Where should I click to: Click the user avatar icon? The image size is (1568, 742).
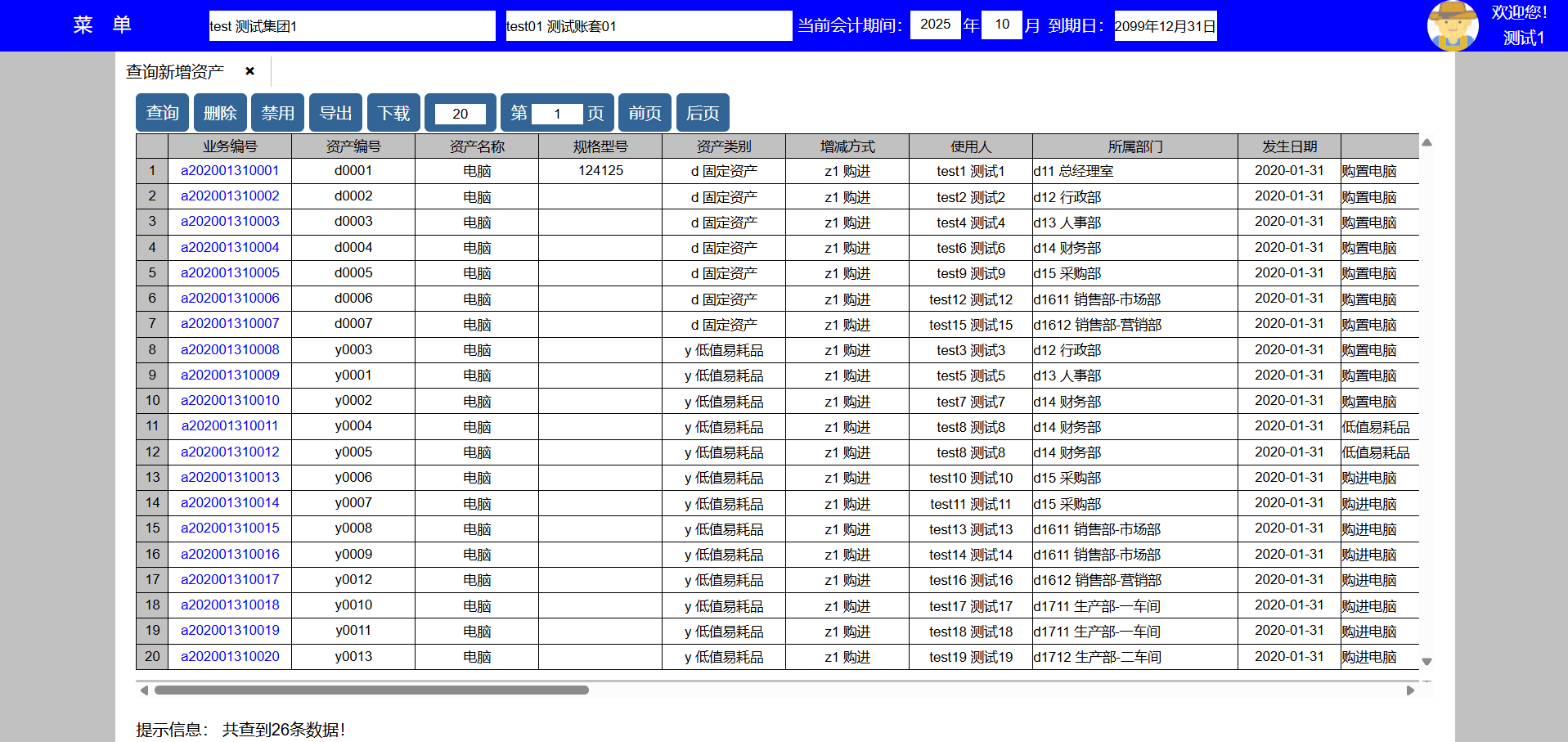[x=1452, y=26]
